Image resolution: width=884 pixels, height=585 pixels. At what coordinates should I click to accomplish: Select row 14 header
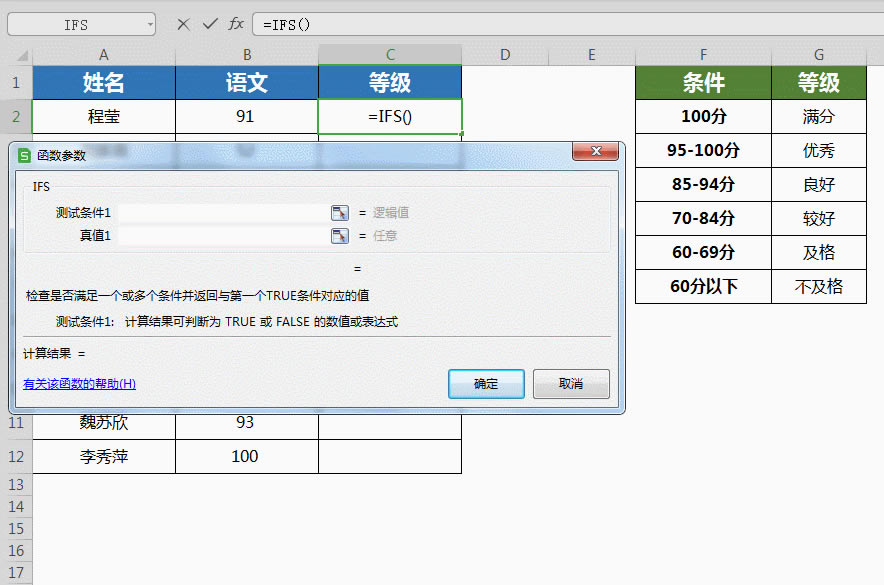(x=16, y=507)
